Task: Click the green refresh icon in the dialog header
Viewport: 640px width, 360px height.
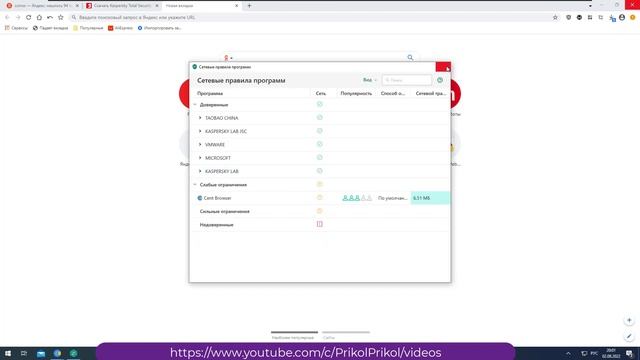Action: [440, 80]
